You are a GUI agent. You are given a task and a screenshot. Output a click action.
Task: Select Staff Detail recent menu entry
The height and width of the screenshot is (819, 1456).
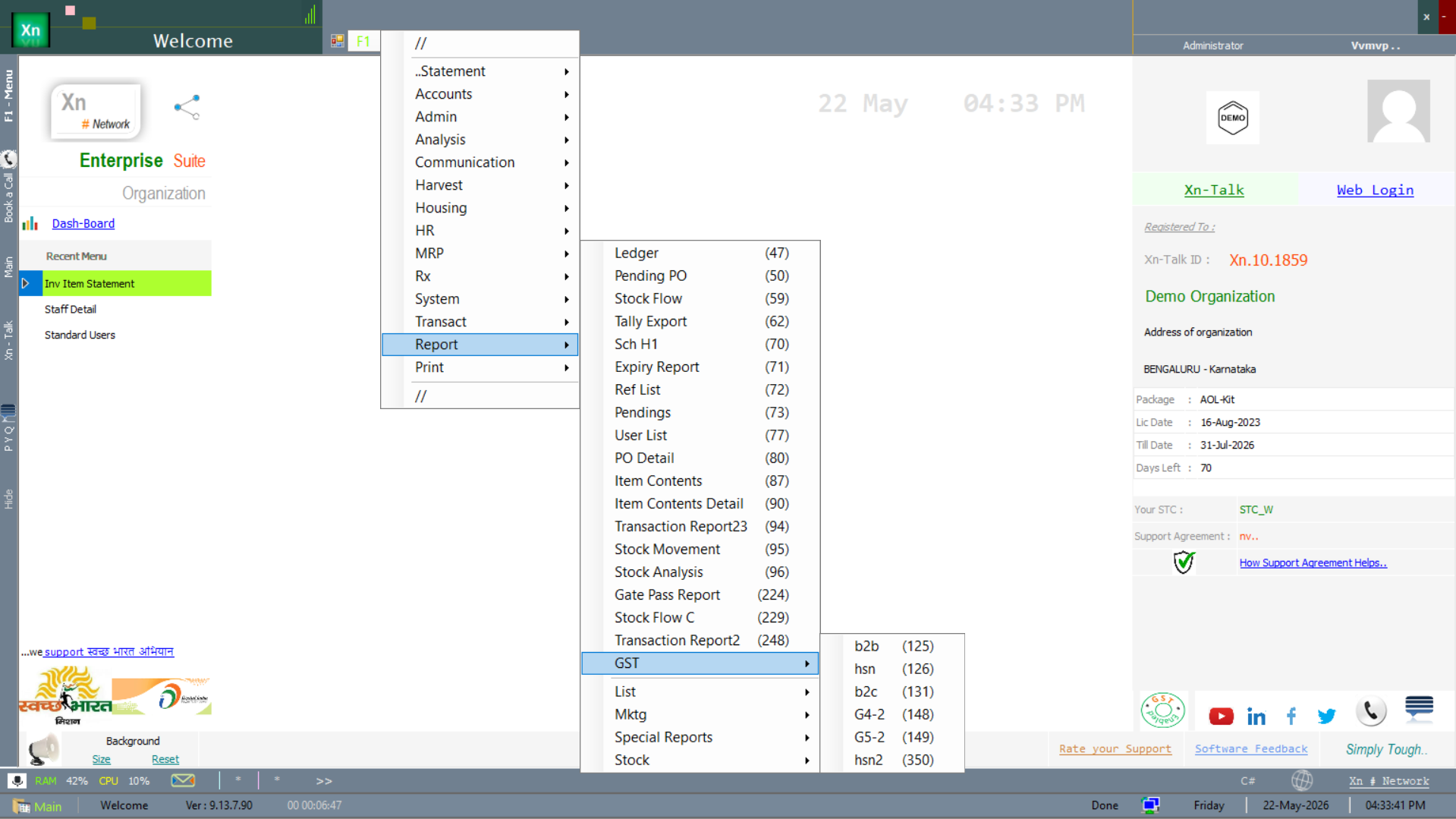70,309
